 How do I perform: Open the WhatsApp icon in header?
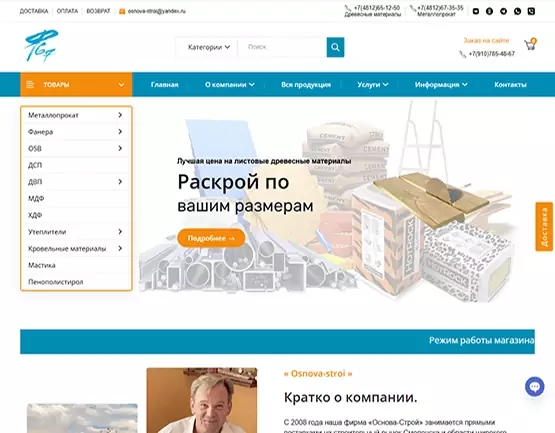point(517,11)
